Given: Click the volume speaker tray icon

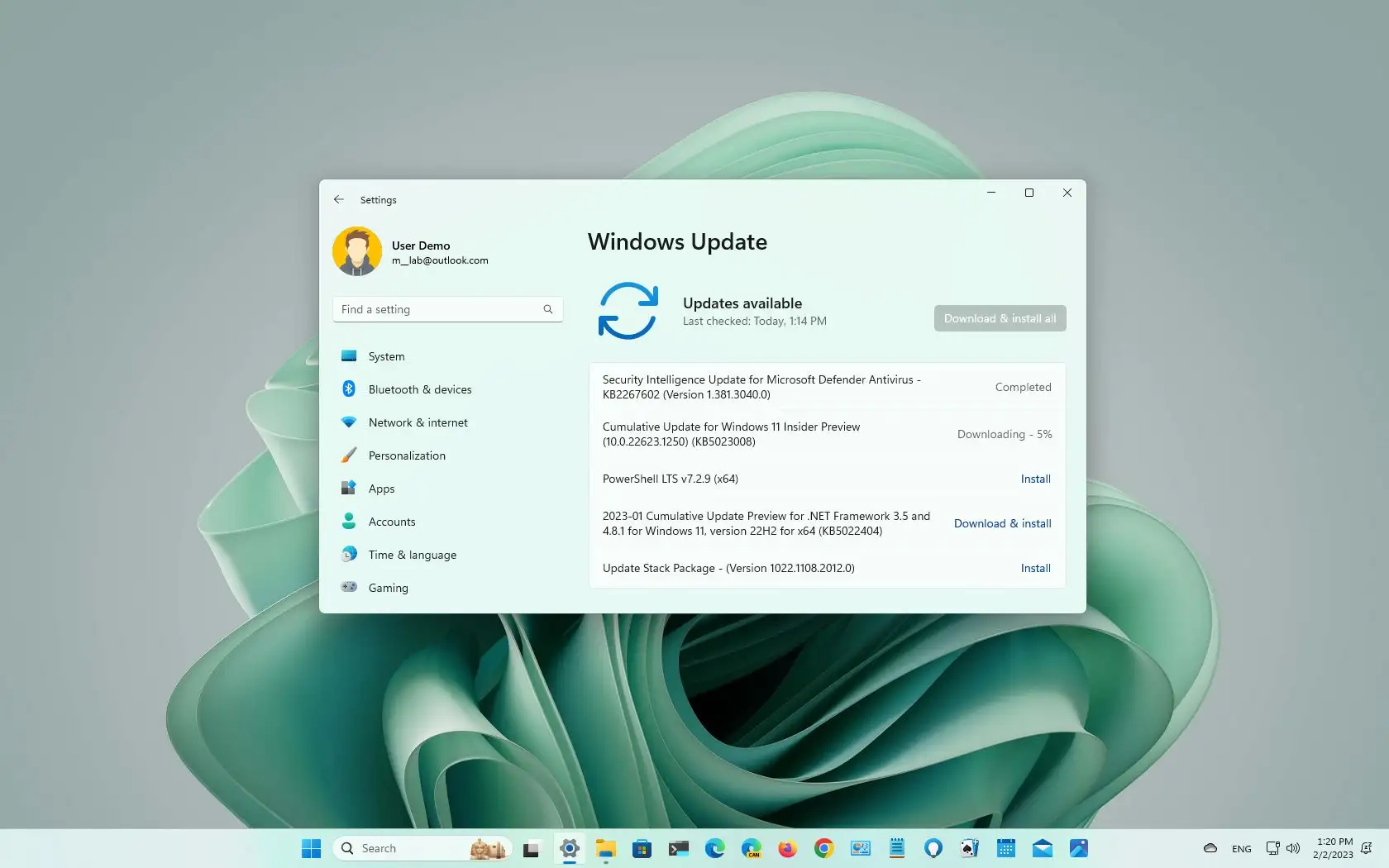Looking at the screenshot, I should point(1293,848).
